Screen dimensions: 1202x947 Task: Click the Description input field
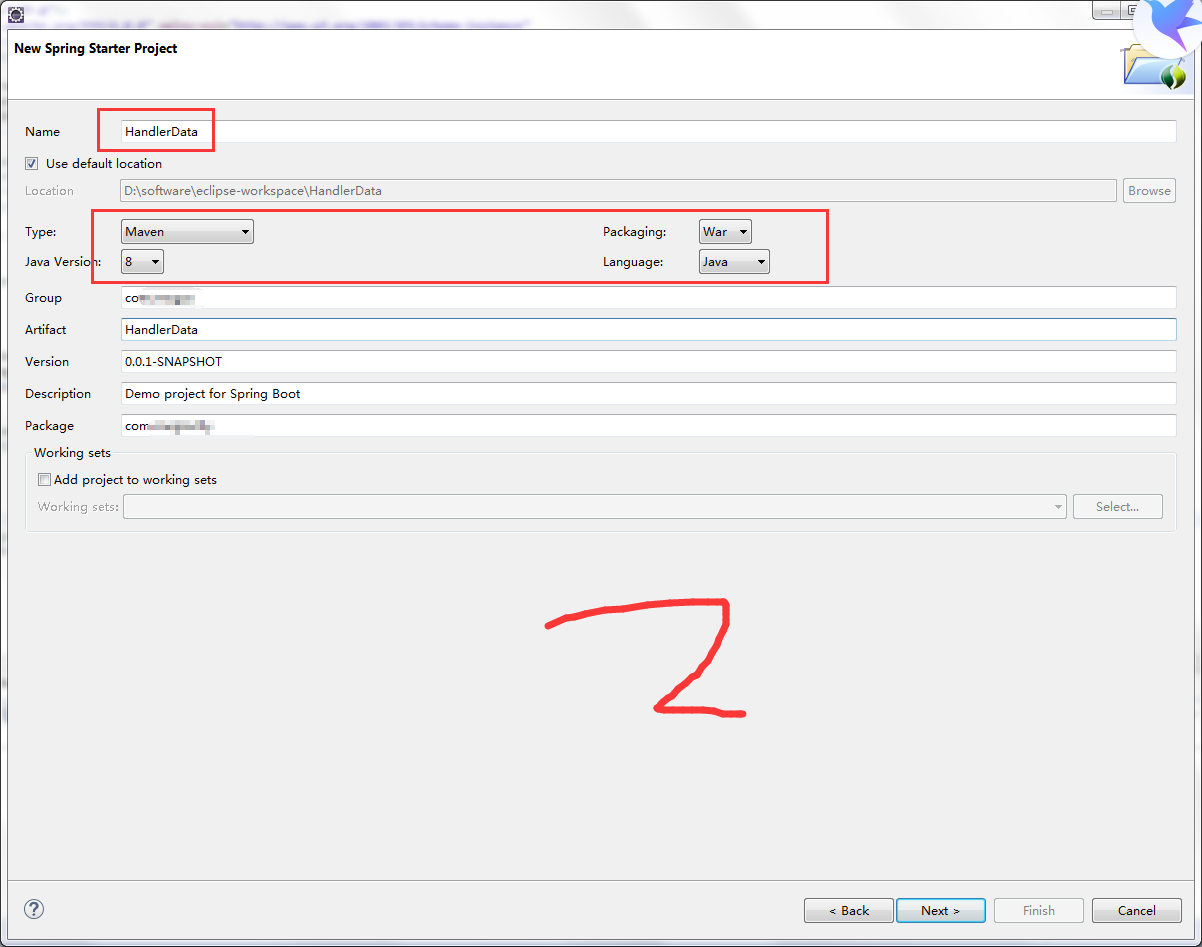tap(648, 394)
